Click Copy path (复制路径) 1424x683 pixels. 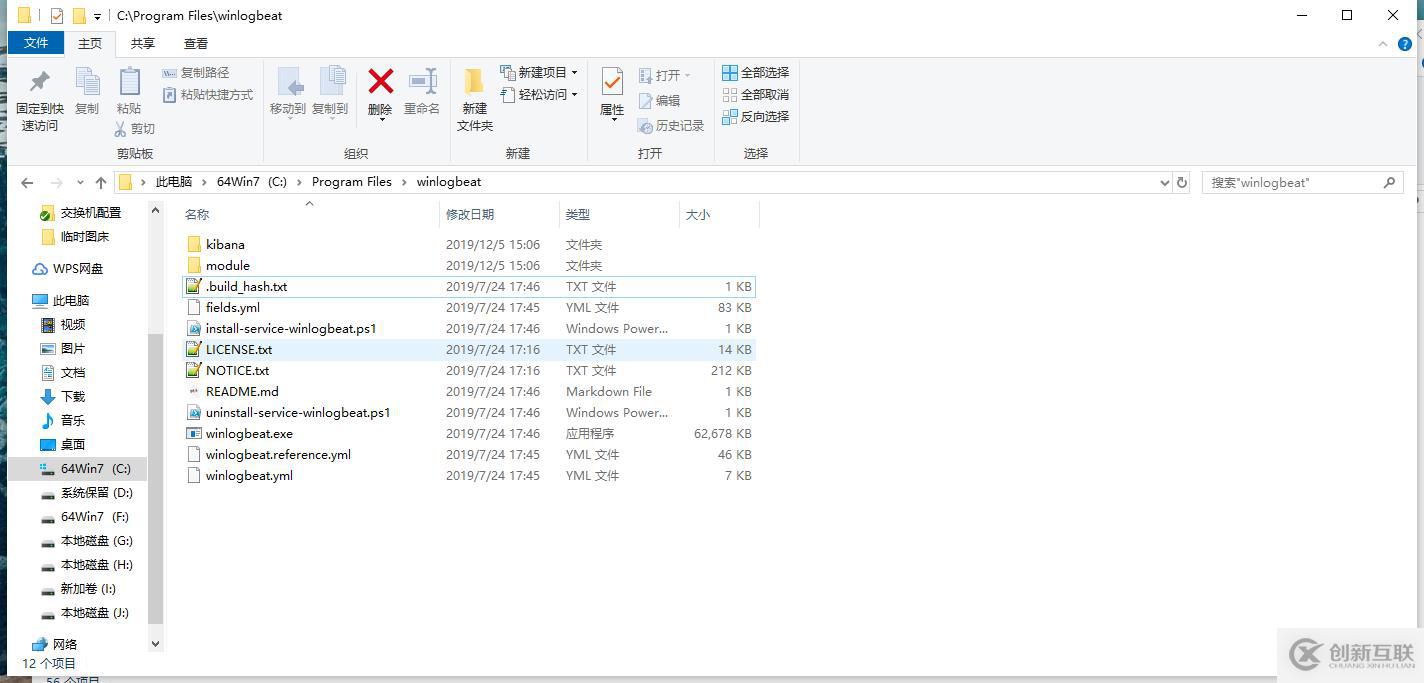click(196, 72)
